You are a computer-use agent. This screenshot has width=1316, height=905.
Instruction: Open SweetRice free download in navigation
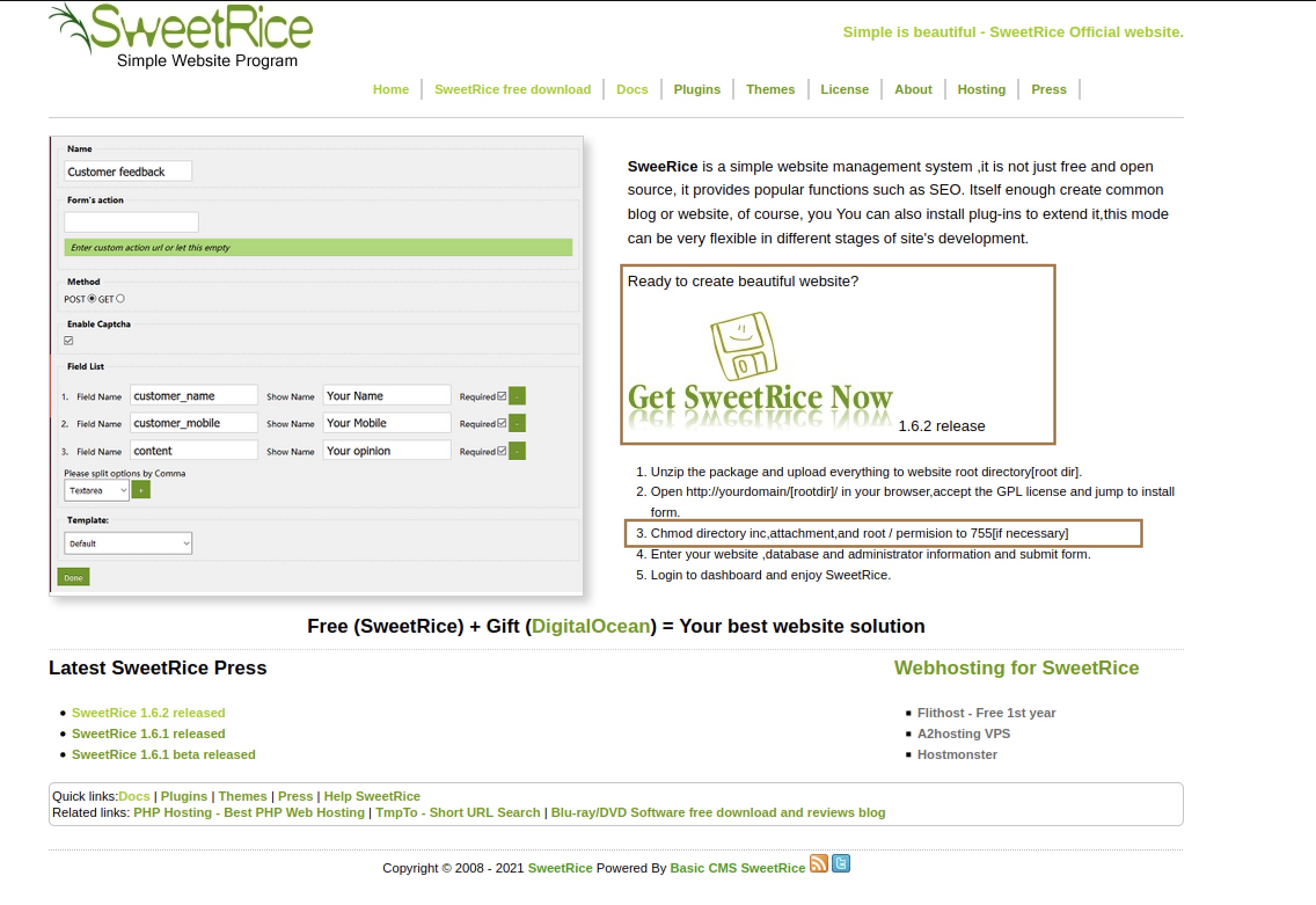[x=513, y=89]
